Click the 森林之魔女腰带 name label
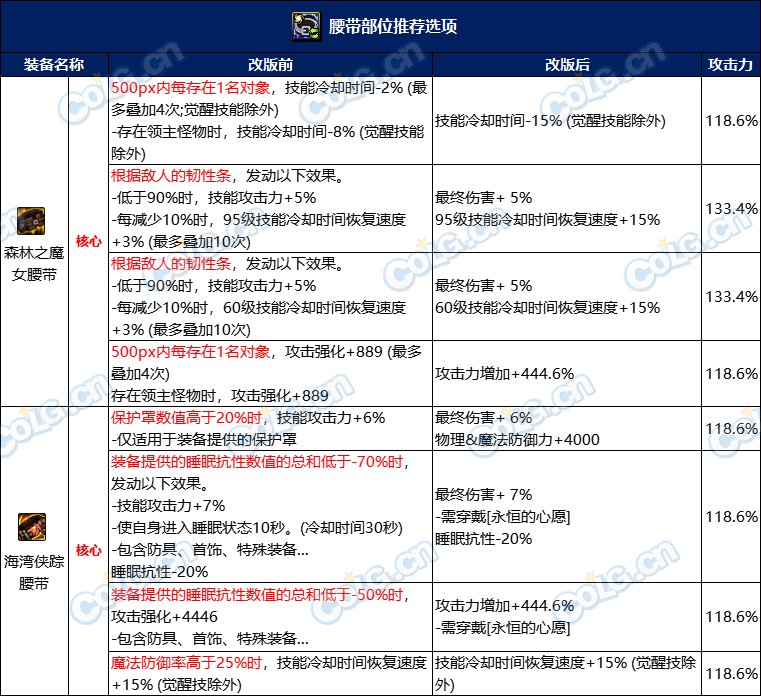This screenshot has height=696, width=761. tap(34, 264)
